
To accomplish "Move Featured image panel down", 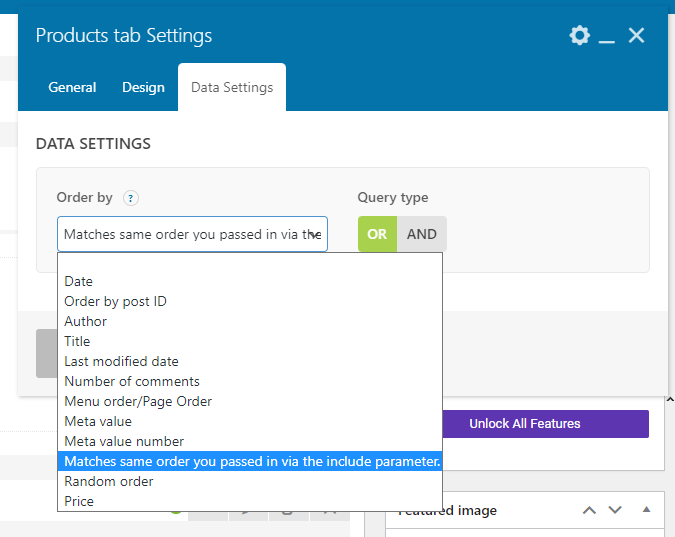I will (615, 510).
